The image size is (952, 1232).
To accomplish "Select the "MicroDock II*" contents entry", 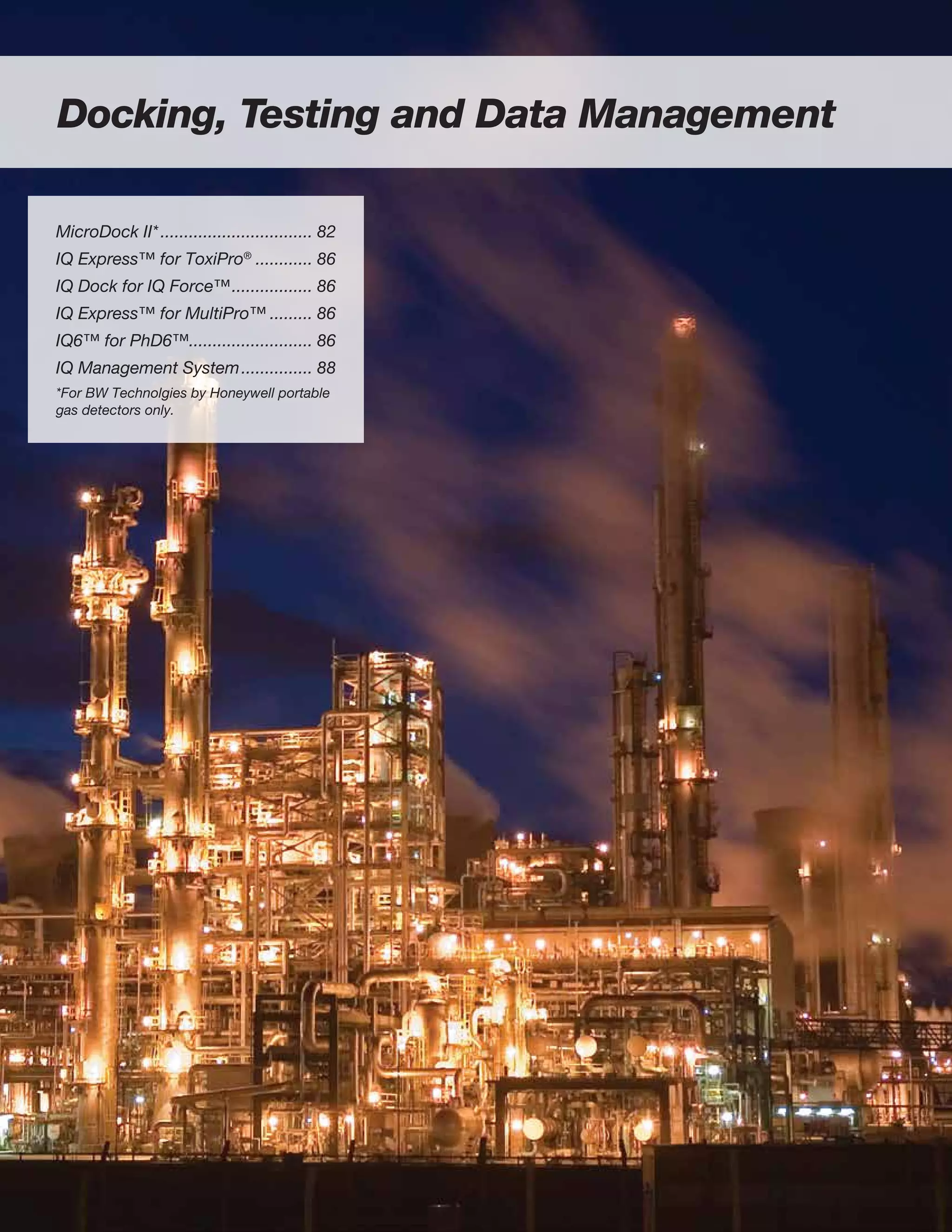I will 195,231.
